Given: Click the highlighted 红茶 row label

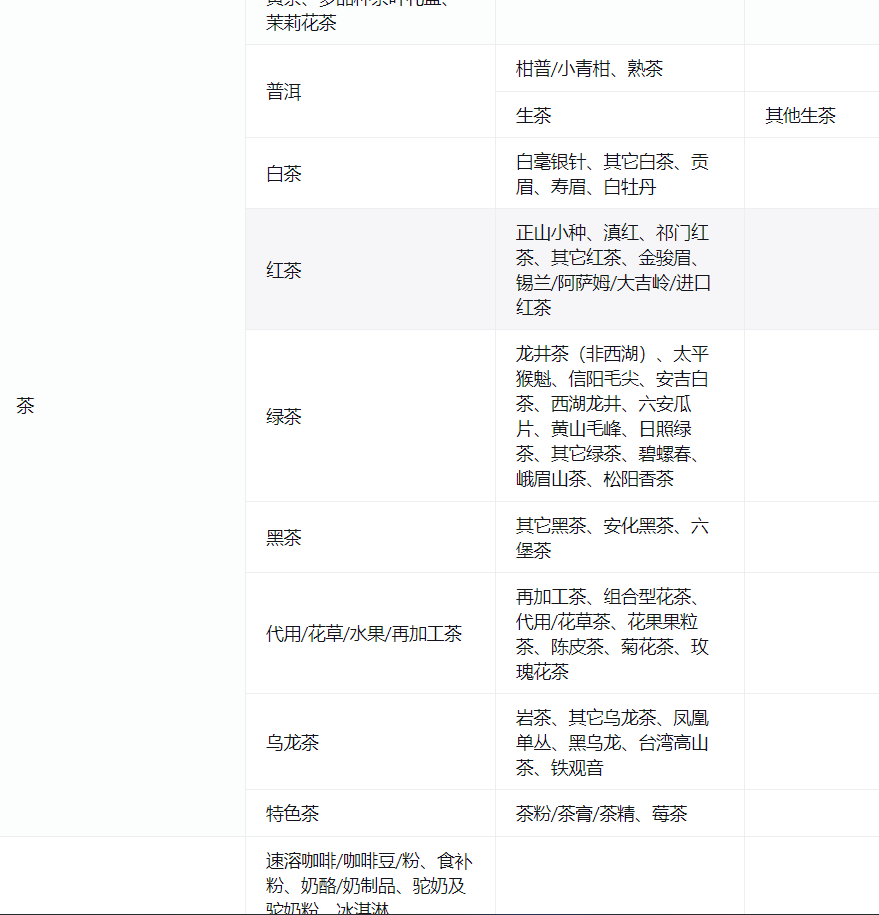Looking at the screenshot, I should point(284,270).
